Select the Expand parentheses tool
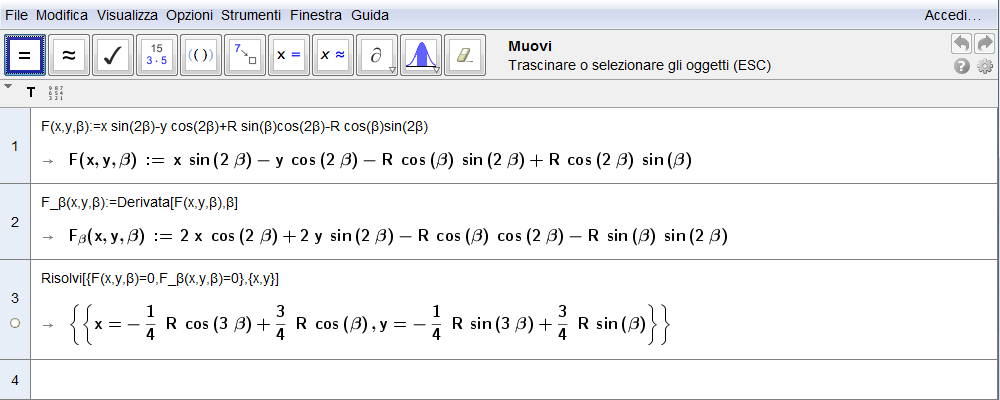Viewport: 1000px width, 400px height. (x=201, y=56)
